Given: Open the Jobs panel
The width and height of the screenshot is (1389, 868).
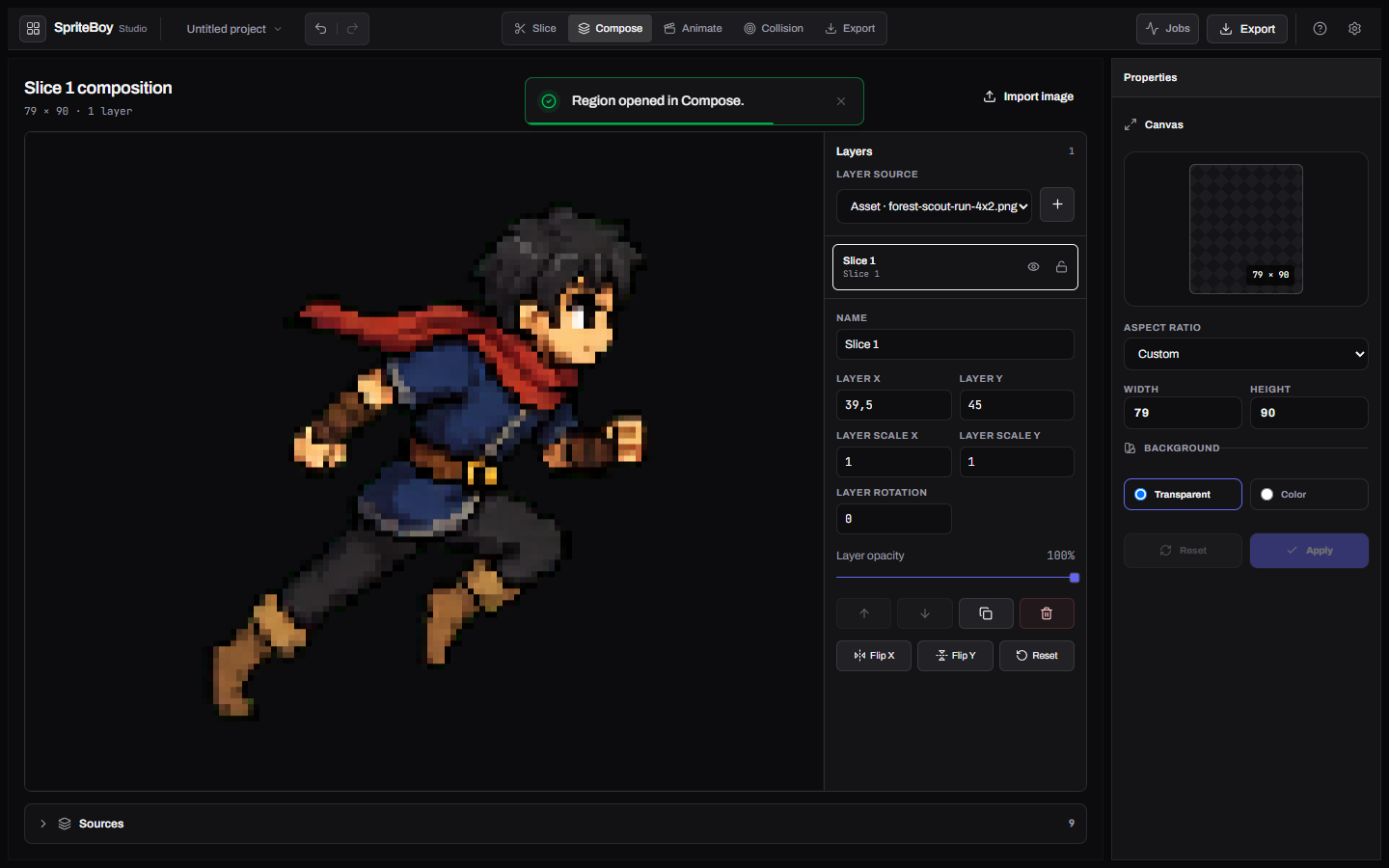Looking at the screenshot, I should point(1167,29).
